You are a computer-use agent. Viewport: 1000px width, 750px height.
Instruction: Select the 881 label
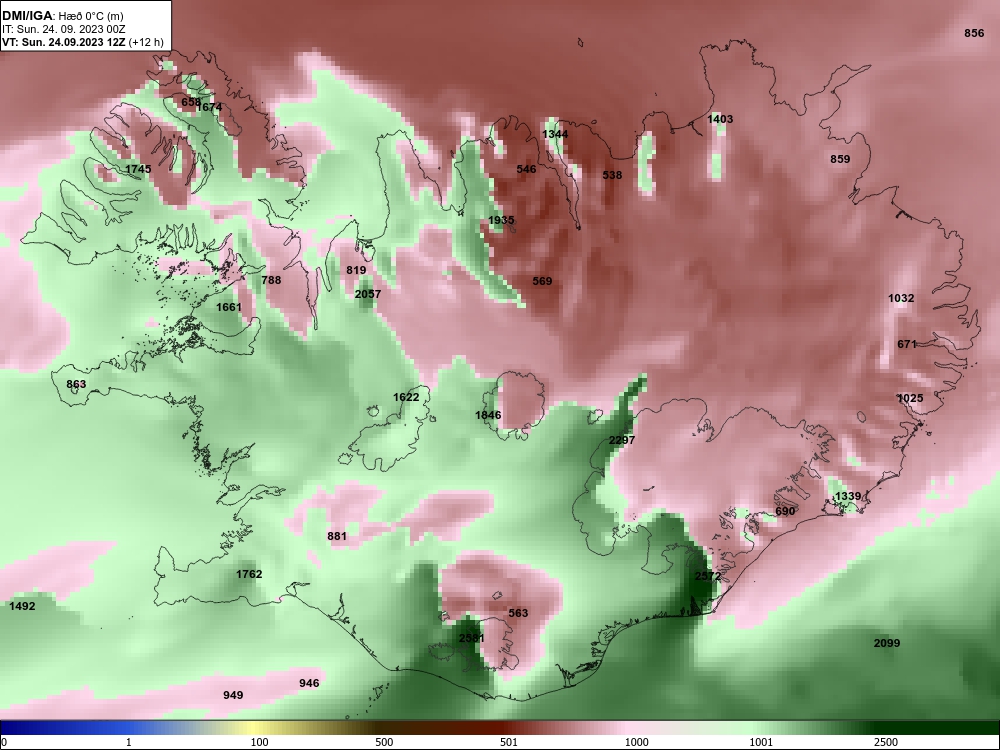(x=337, y=536)
